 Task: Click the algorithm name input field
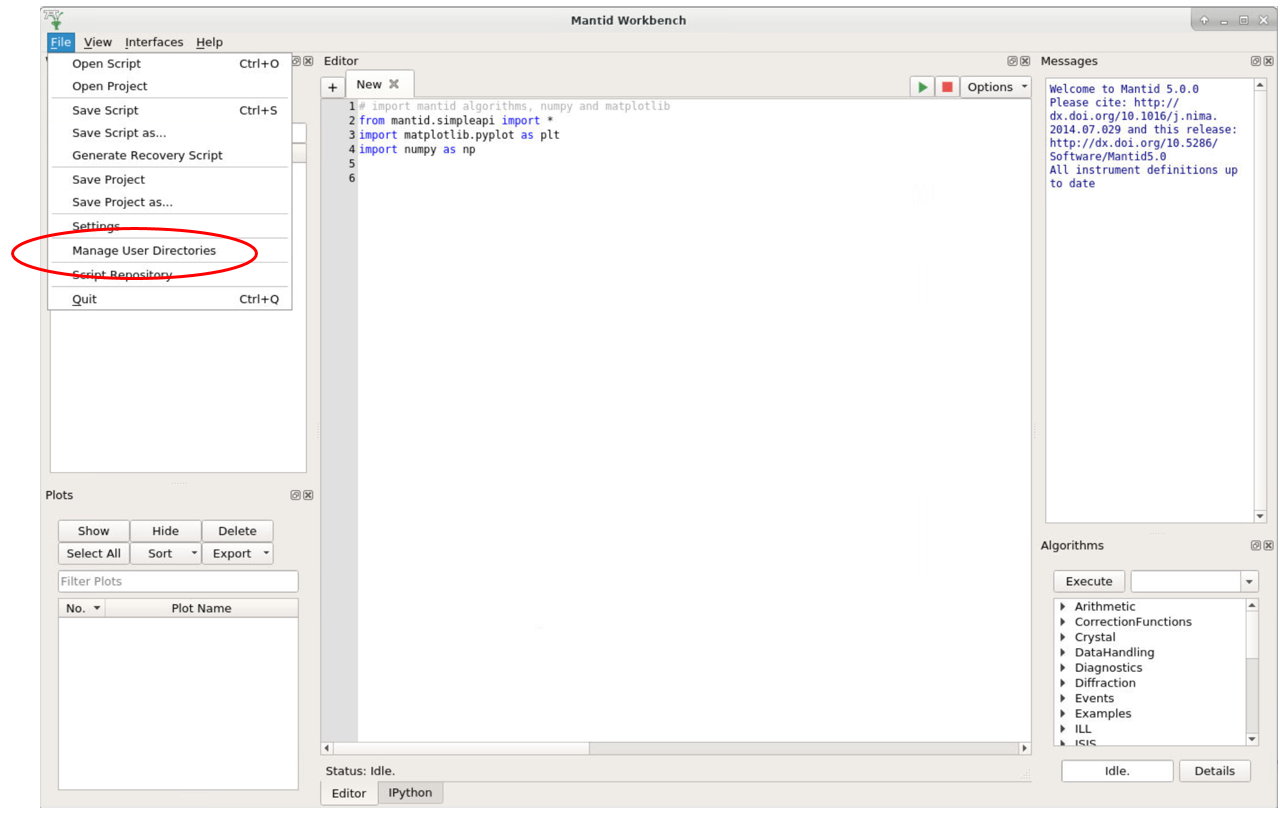pyautogui.click(x=1186, y=581)
